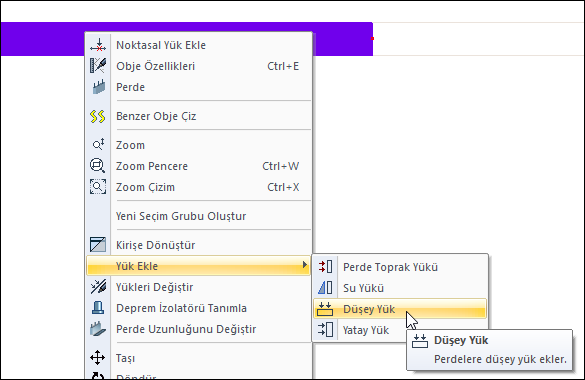Select the Obje Özellikleri icon

click(98, 66)
